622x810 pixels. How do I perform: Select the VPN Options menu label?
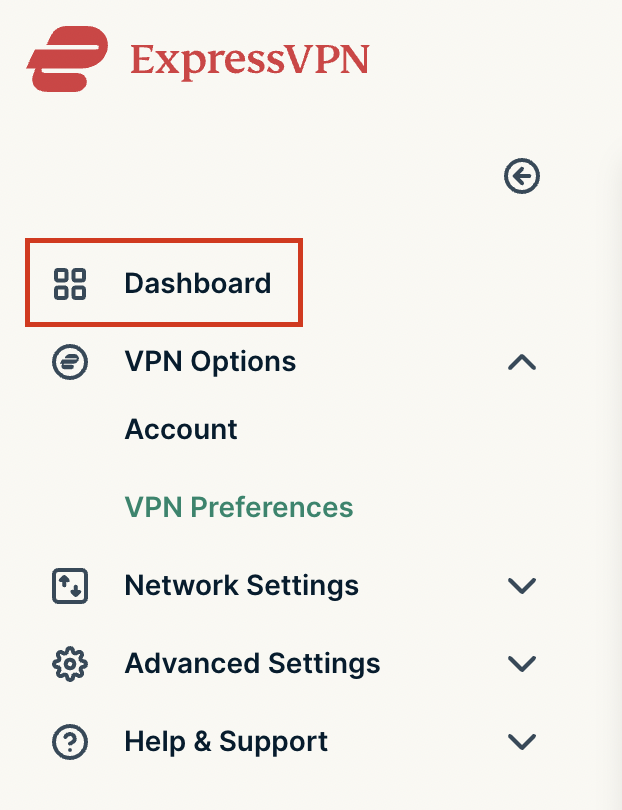pos(210,361)
